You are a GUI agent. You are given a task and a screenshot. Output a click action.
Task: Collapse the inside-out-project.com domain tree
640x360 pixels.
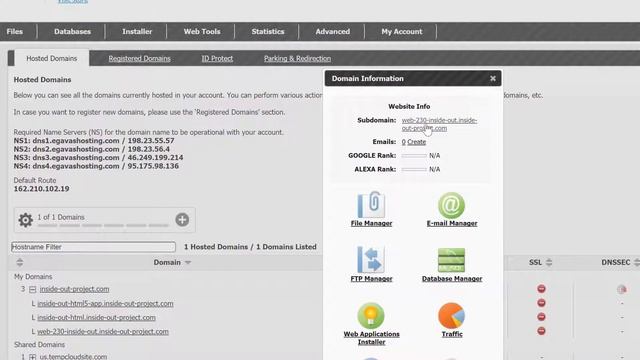(33, 289)
